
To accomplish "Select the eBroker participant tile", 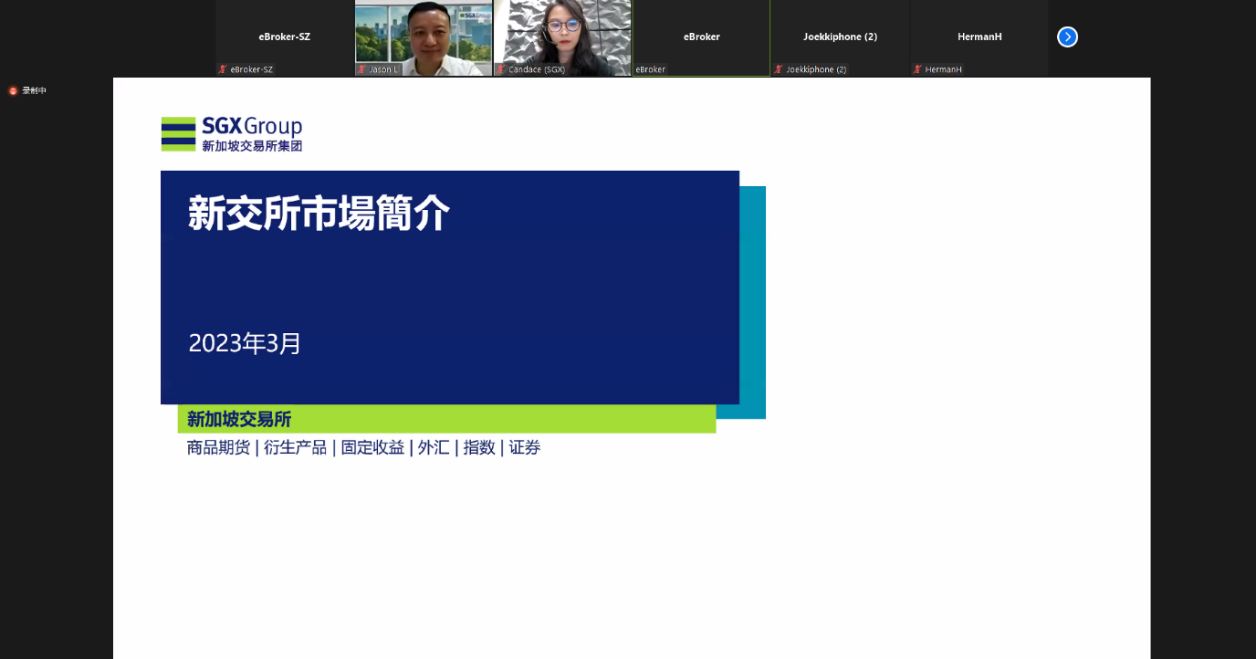I will tap(701, 38).
